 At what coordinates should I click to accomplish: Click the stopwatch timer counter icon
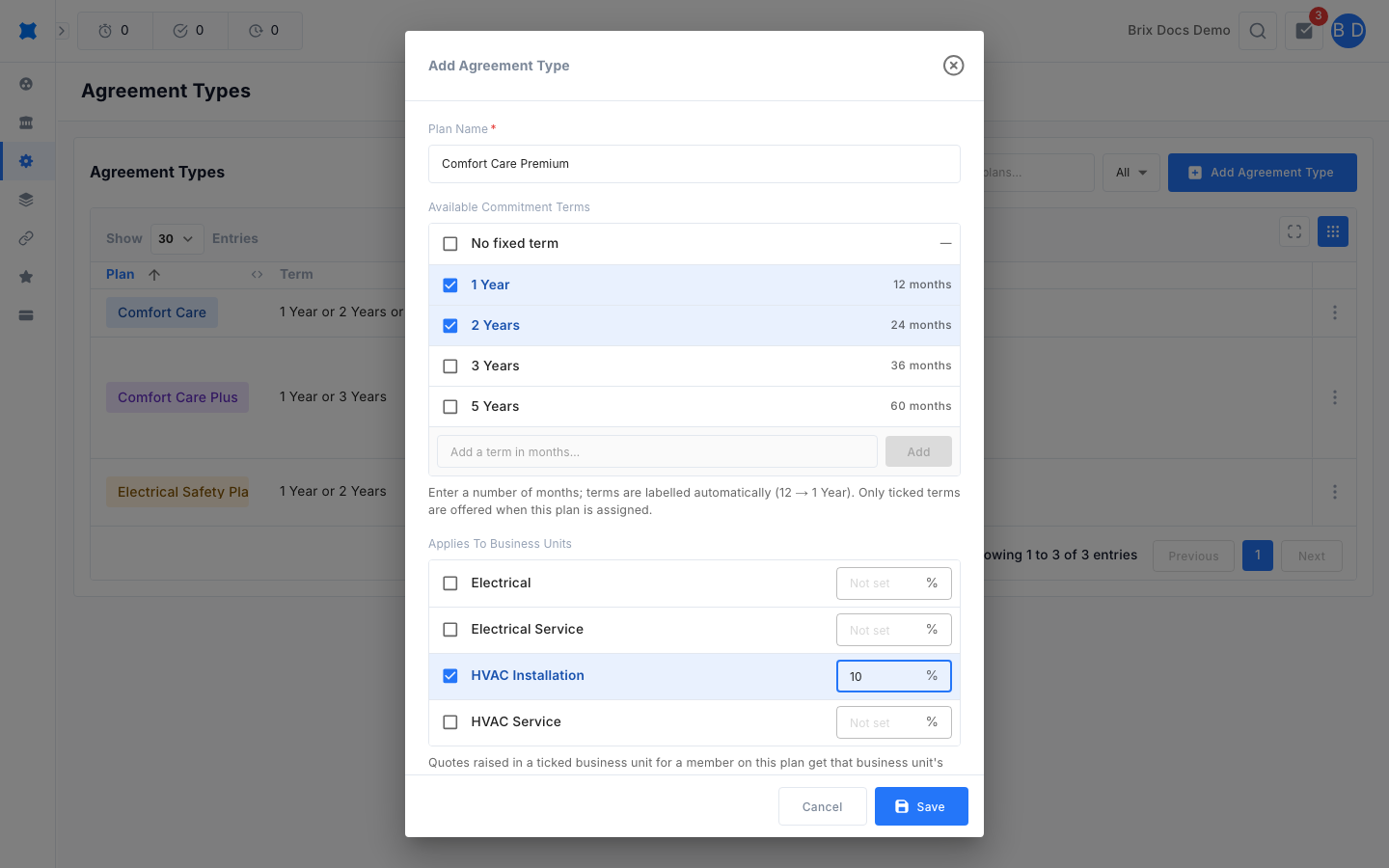(x=105, y=31)
